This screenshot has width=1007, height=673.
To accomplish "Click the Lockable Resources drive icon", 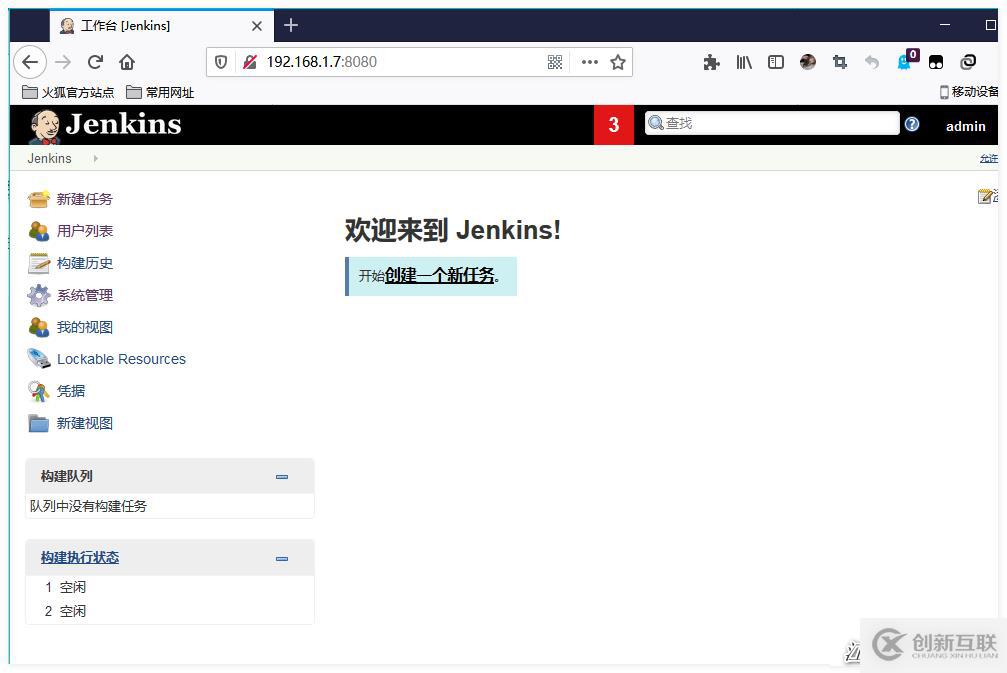I will [x=39, y=359].
